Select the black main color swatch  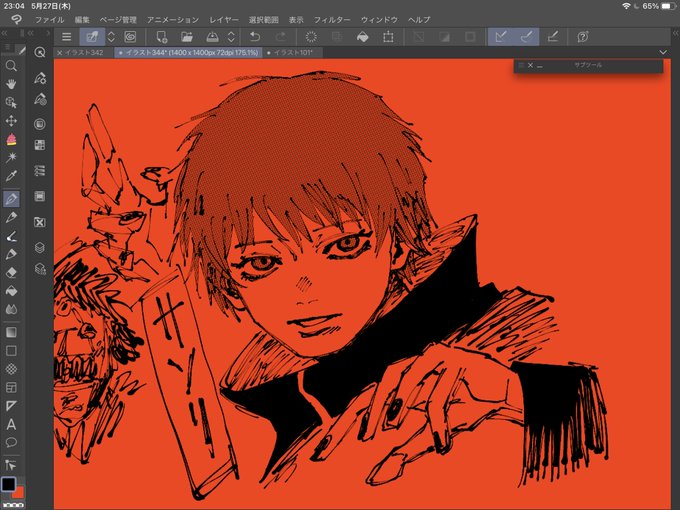coord(8,484)
